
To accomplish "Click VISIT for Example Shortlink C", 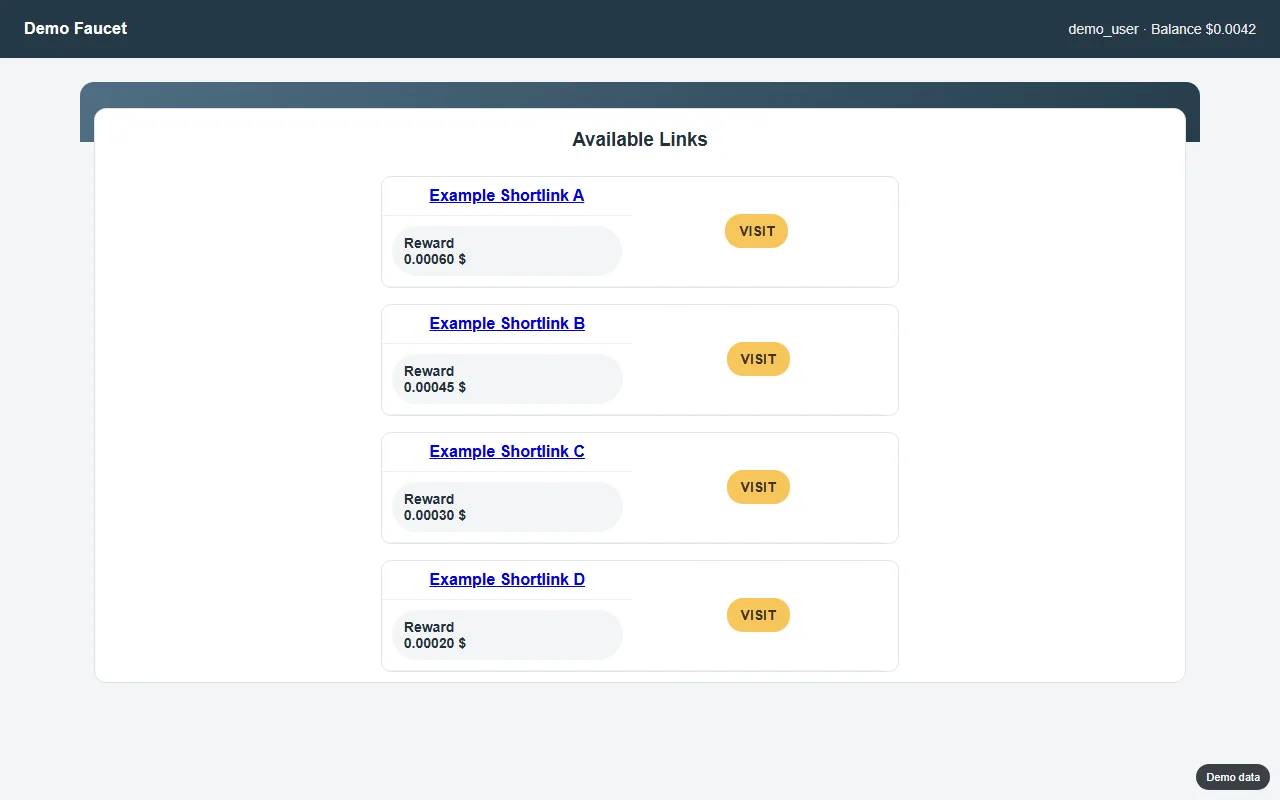I will pos(758,487).
